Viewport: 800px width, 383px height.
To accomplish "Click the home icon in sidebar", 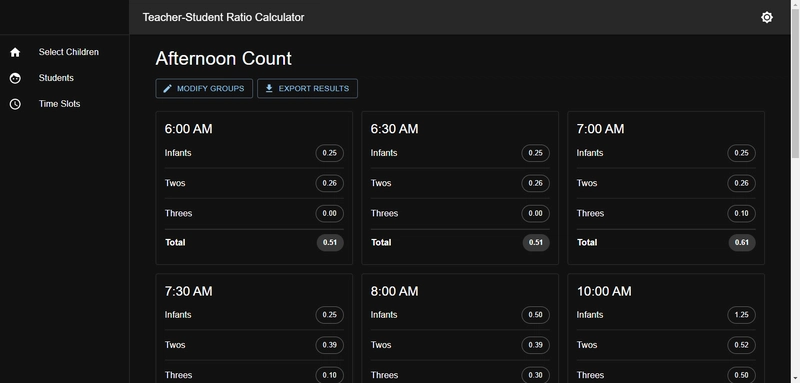I will 15,52.
